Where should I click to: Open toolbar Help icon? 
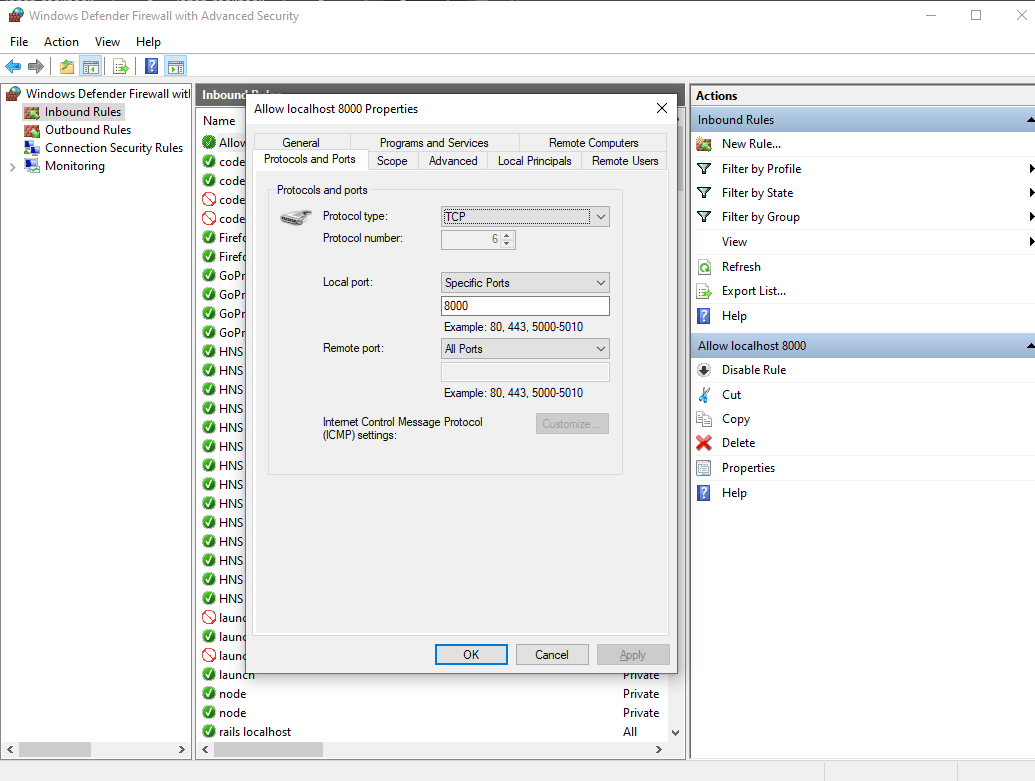coord(150,66)
